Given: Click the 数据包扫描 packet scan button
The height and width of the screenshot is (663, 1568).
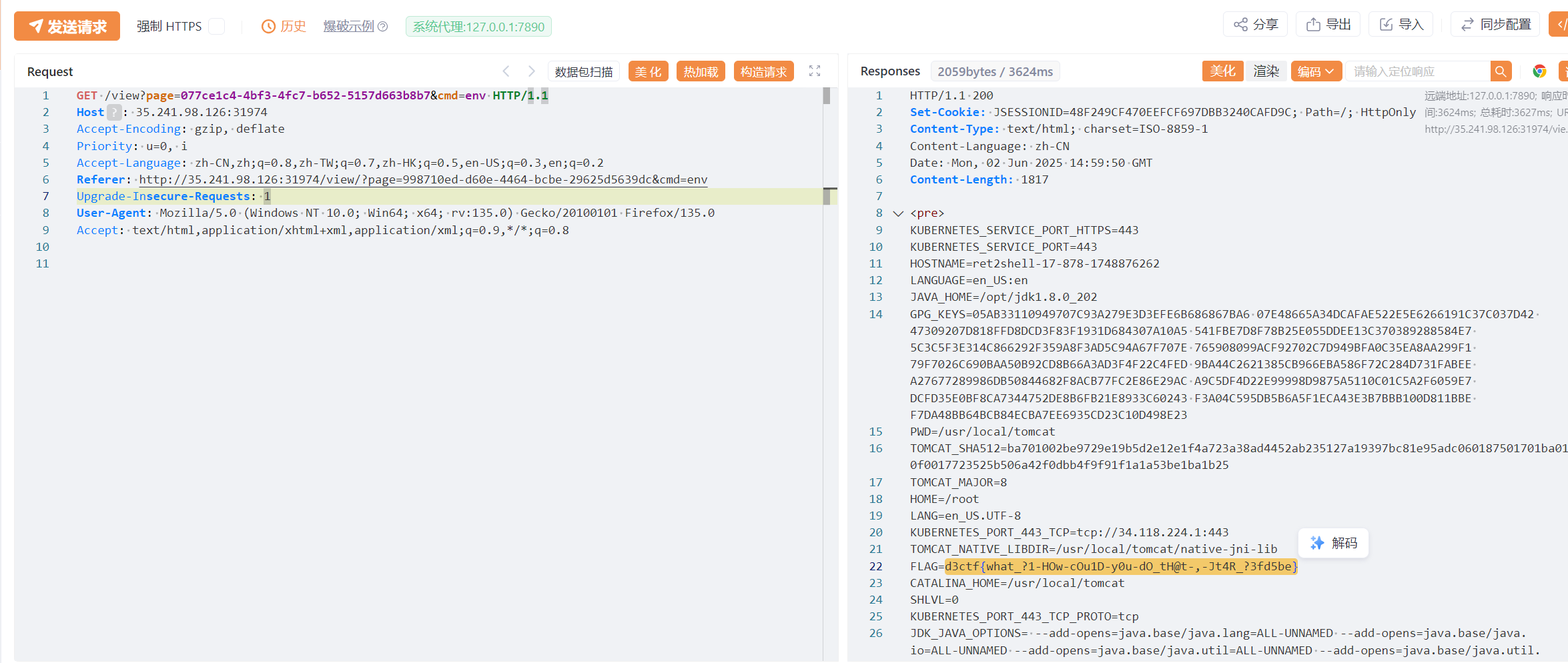Looking at the screenshot, I should pos(584,71).
